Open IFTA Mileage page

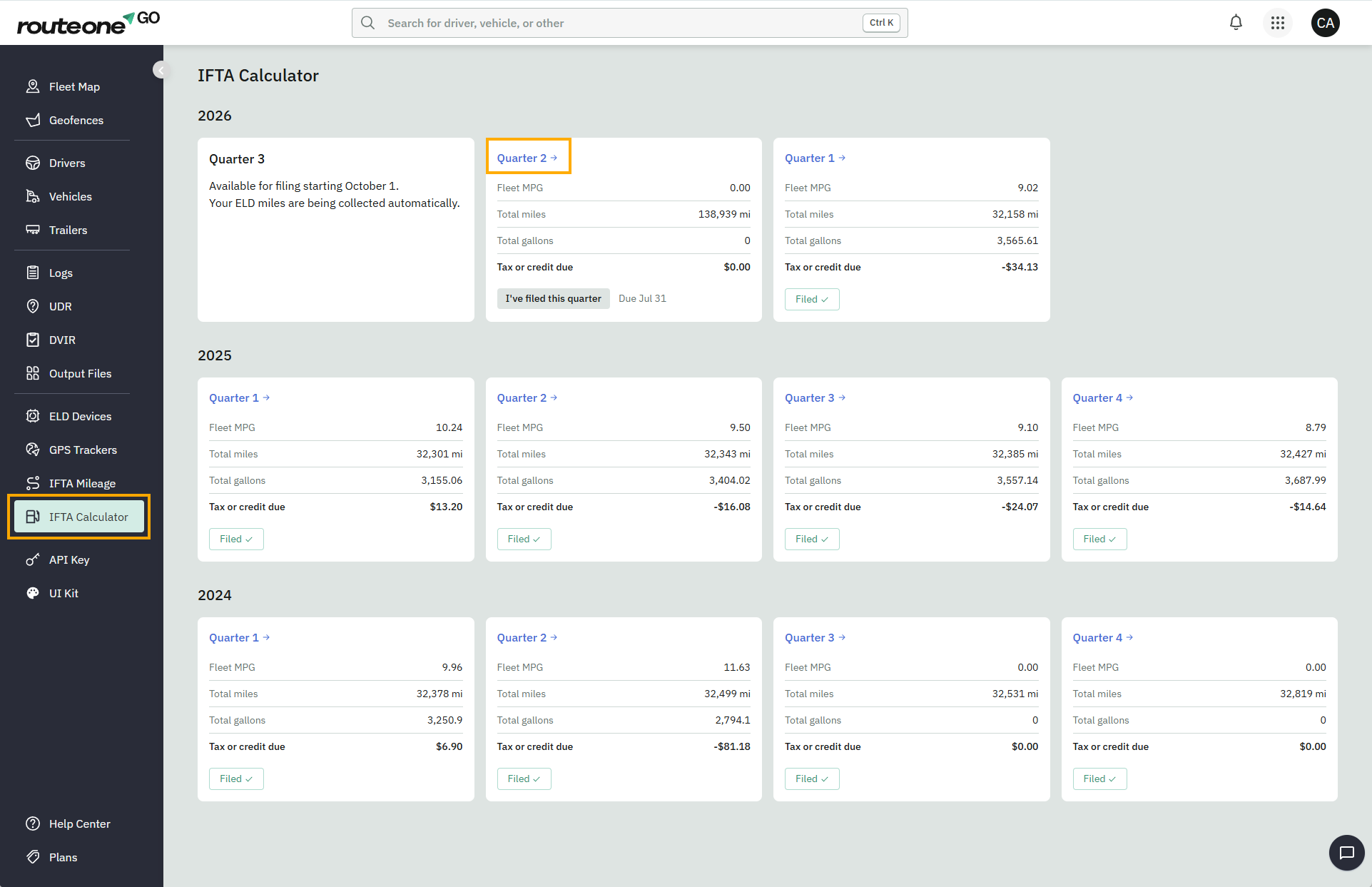(82, 483)
